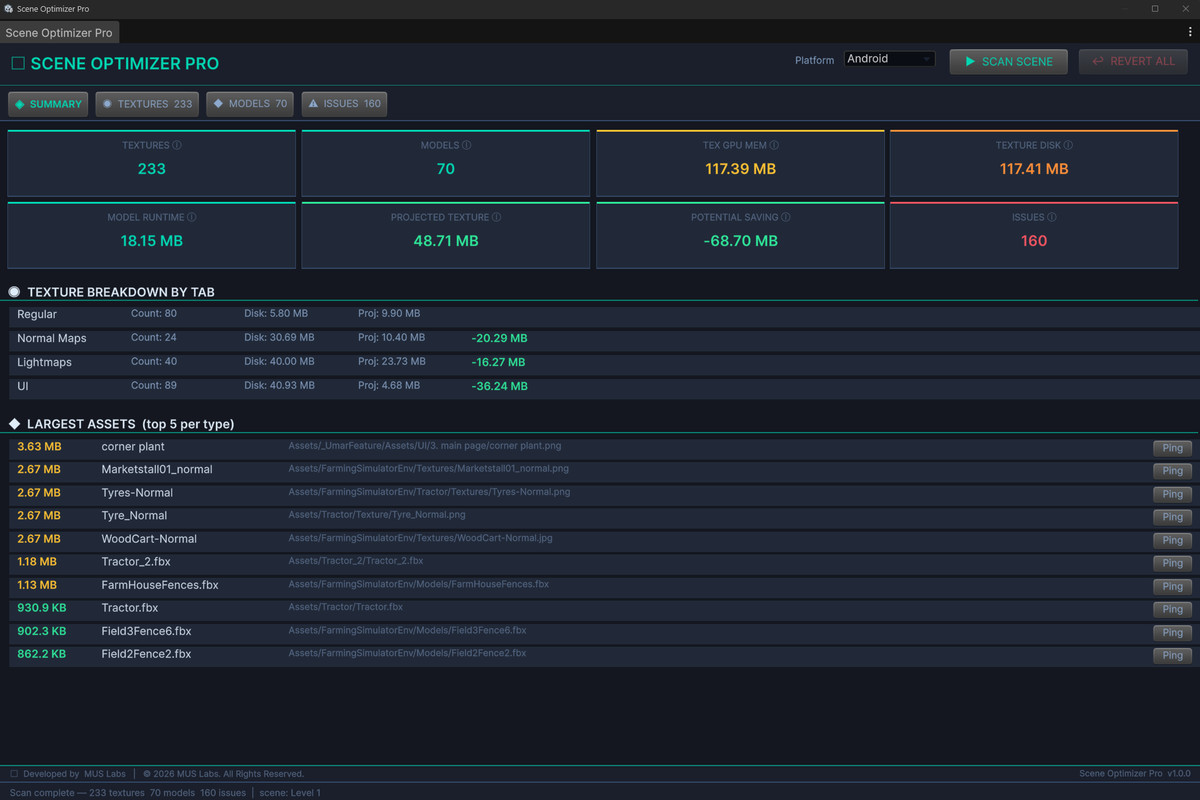This screenshot has height=800, width=1200.
Task: Open the MODELS 70 tab
Action: (250, 104)
